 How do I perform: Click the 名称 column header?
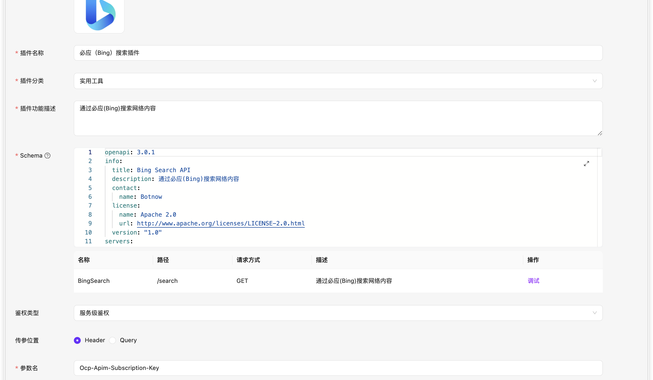tap(84, 260)
